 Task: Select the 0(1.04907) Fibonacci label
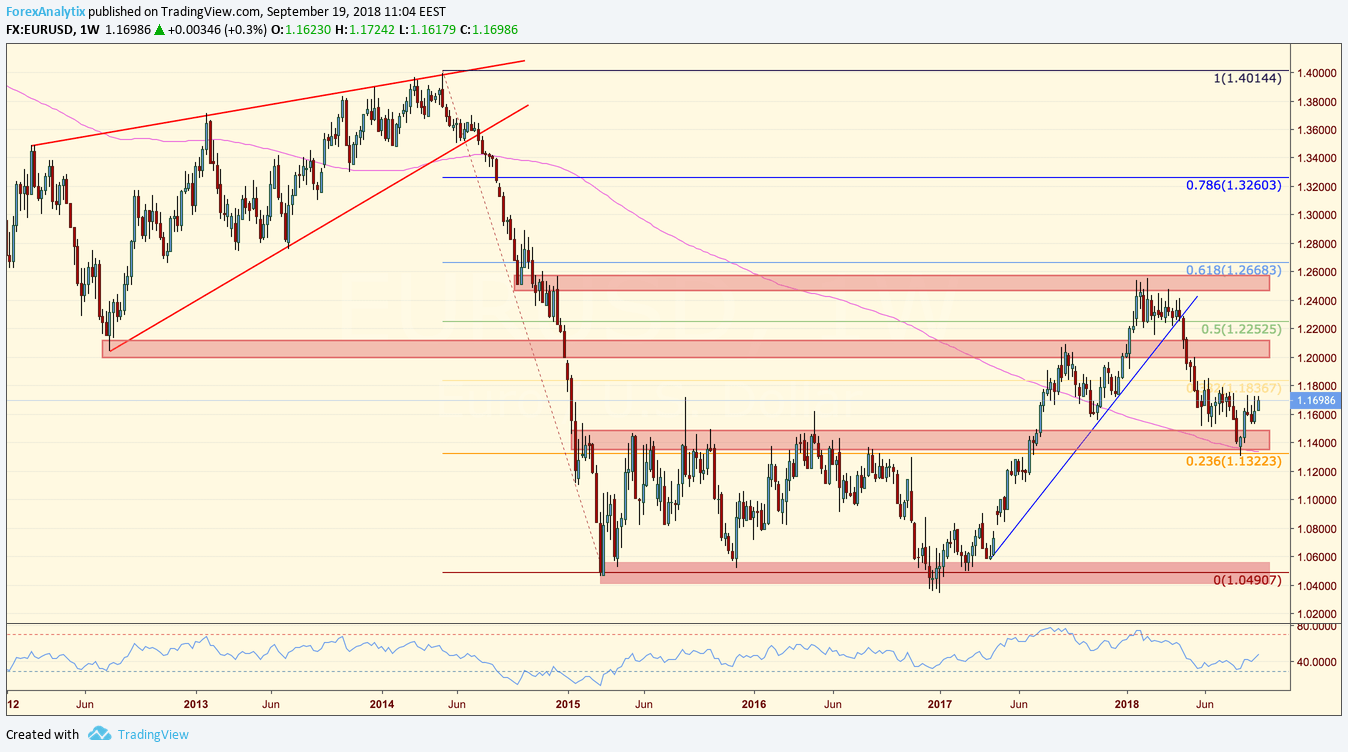pyautogui.click(x=1247, y=580)
